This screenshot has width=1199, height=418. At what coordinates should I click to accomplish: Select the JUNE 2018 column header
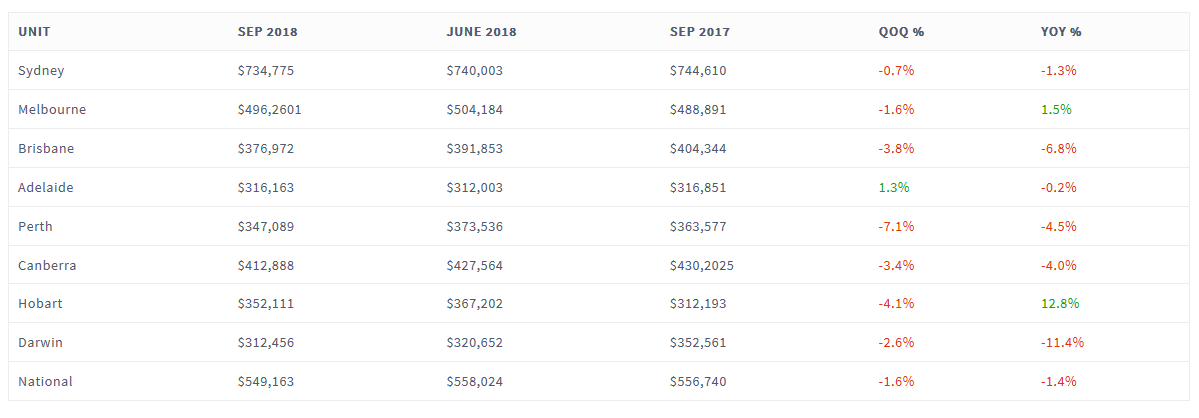coord(481,32)
